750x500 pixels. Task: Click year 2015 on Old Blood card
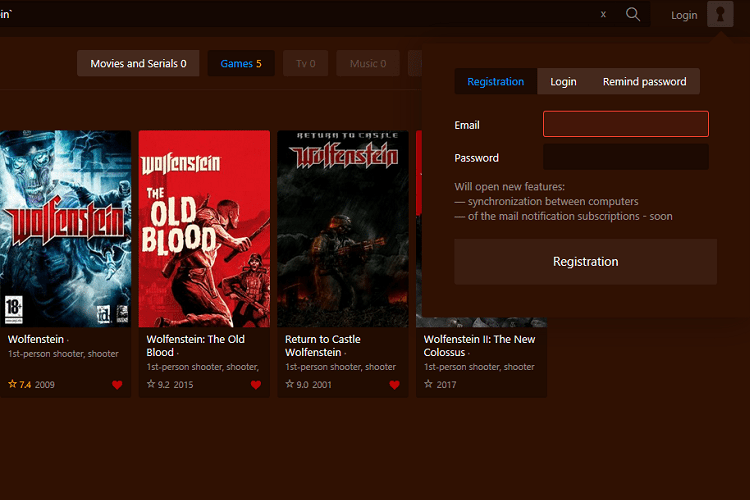183,385
